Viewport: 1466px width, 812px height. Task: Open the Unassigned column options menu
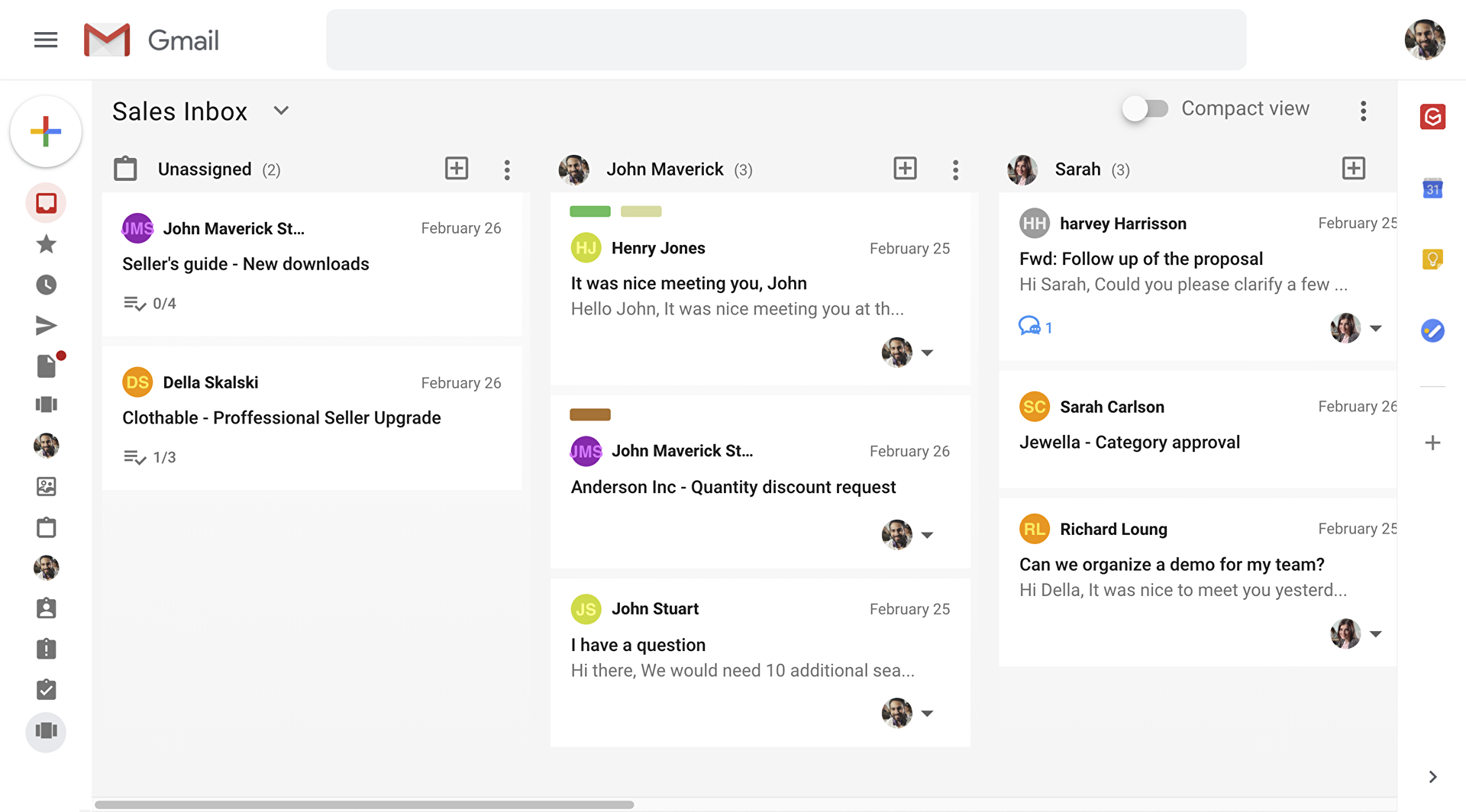click(507, 169)
